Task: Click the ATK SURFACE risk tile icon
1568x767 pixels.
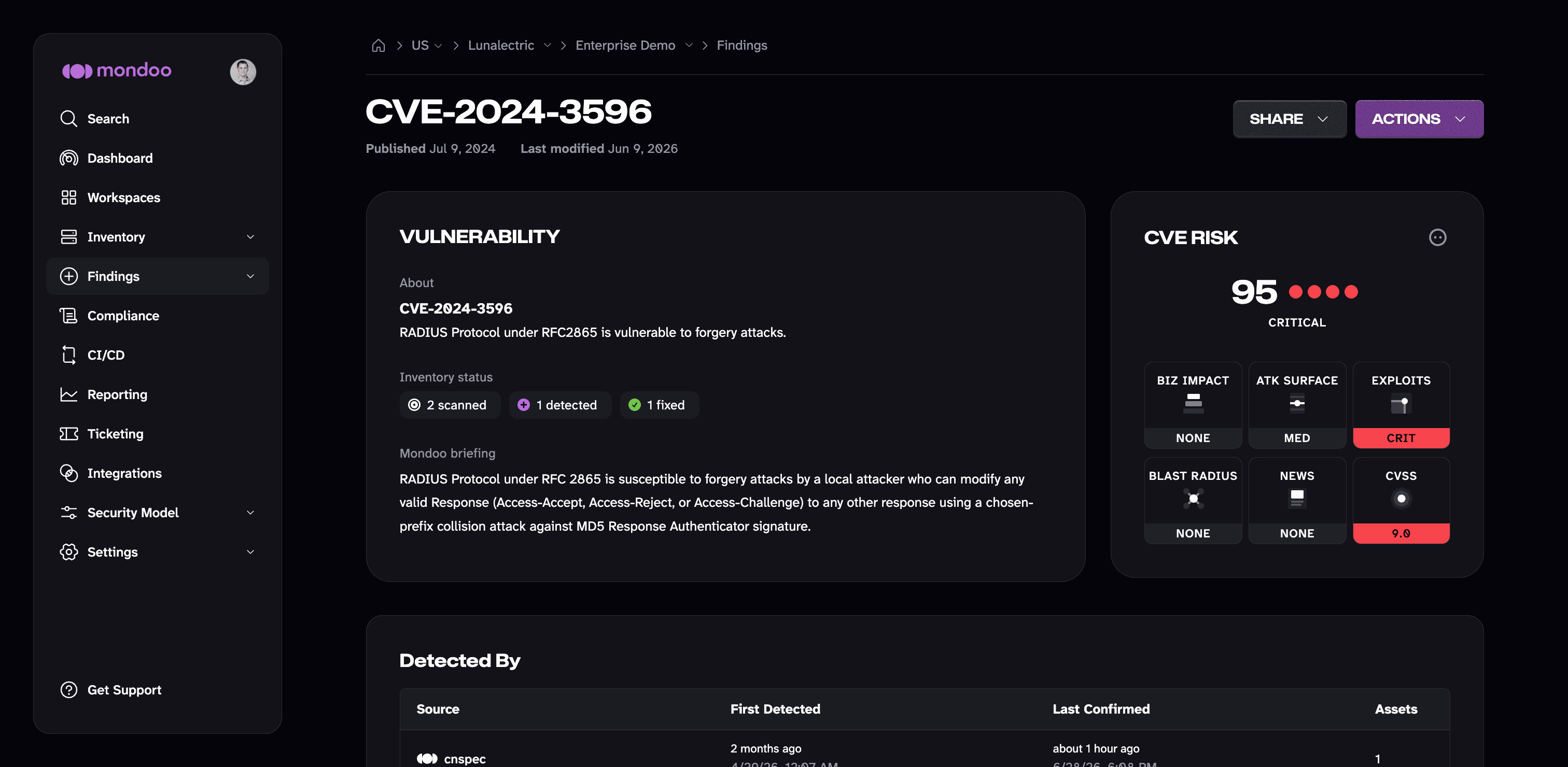Action: [1297, 403]
